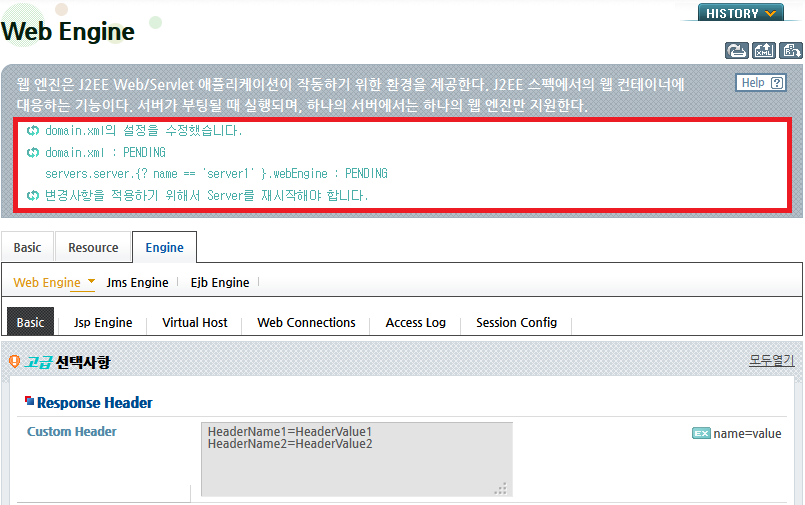
Task: Click the refresh/reload configuration icon
Action: click(x=737, y=50)
